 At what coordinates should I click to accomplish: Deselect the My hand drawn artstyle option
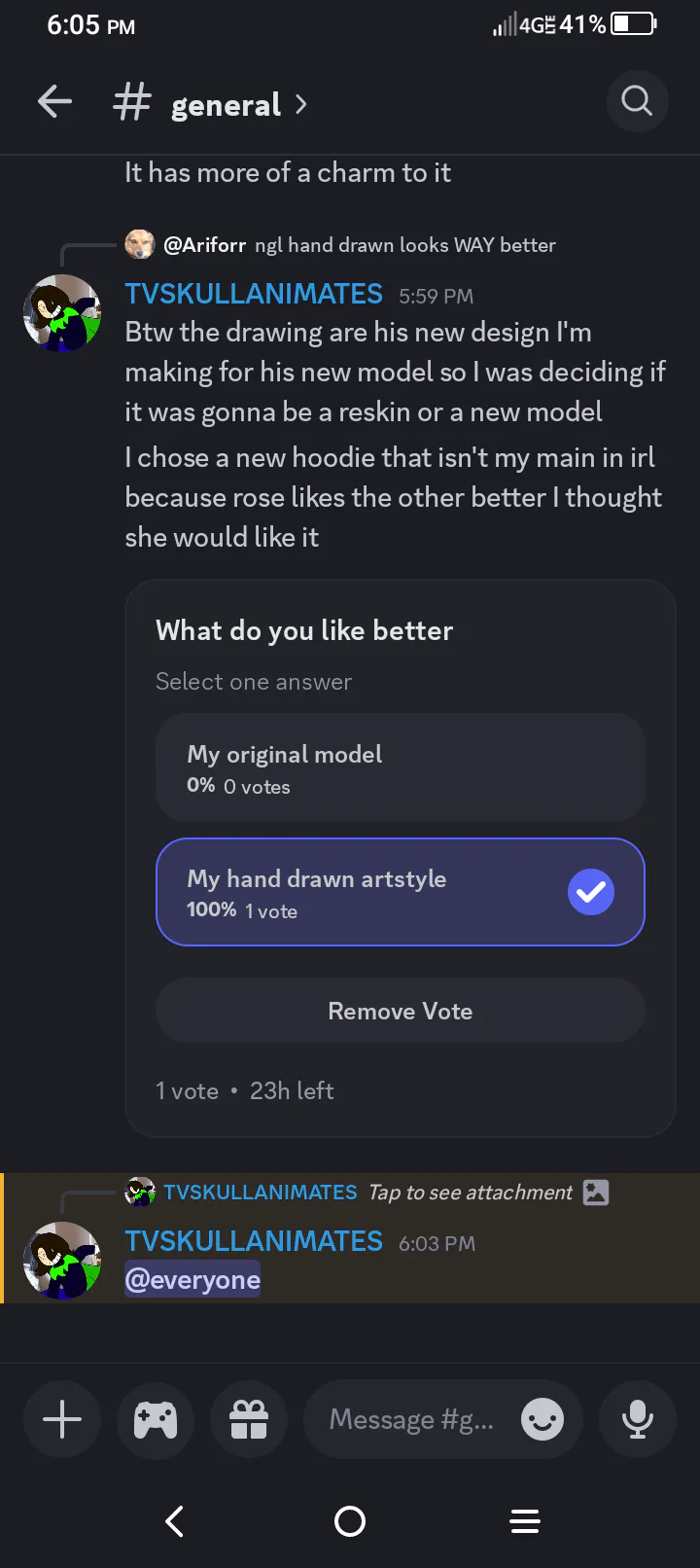[x=401, y=892]
